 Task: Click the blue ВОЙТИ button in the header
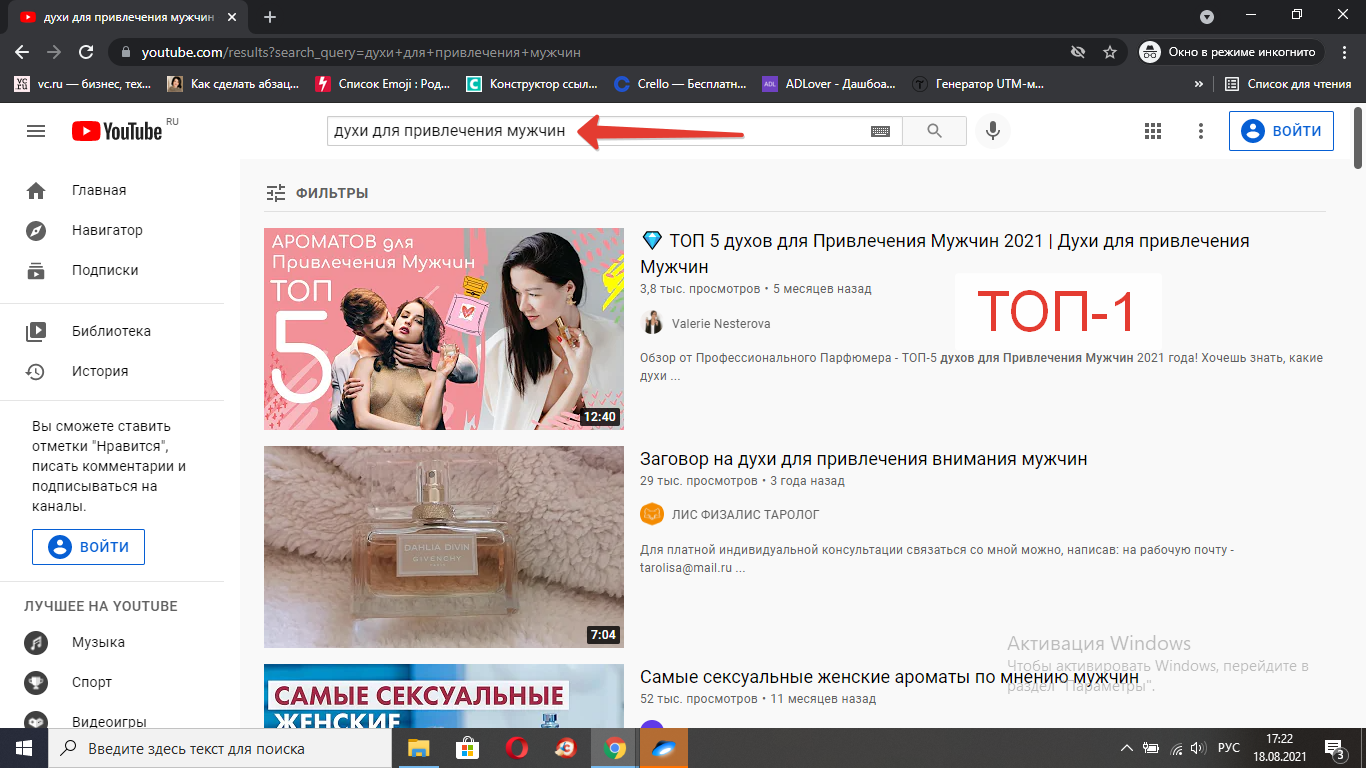point(1281,131)
